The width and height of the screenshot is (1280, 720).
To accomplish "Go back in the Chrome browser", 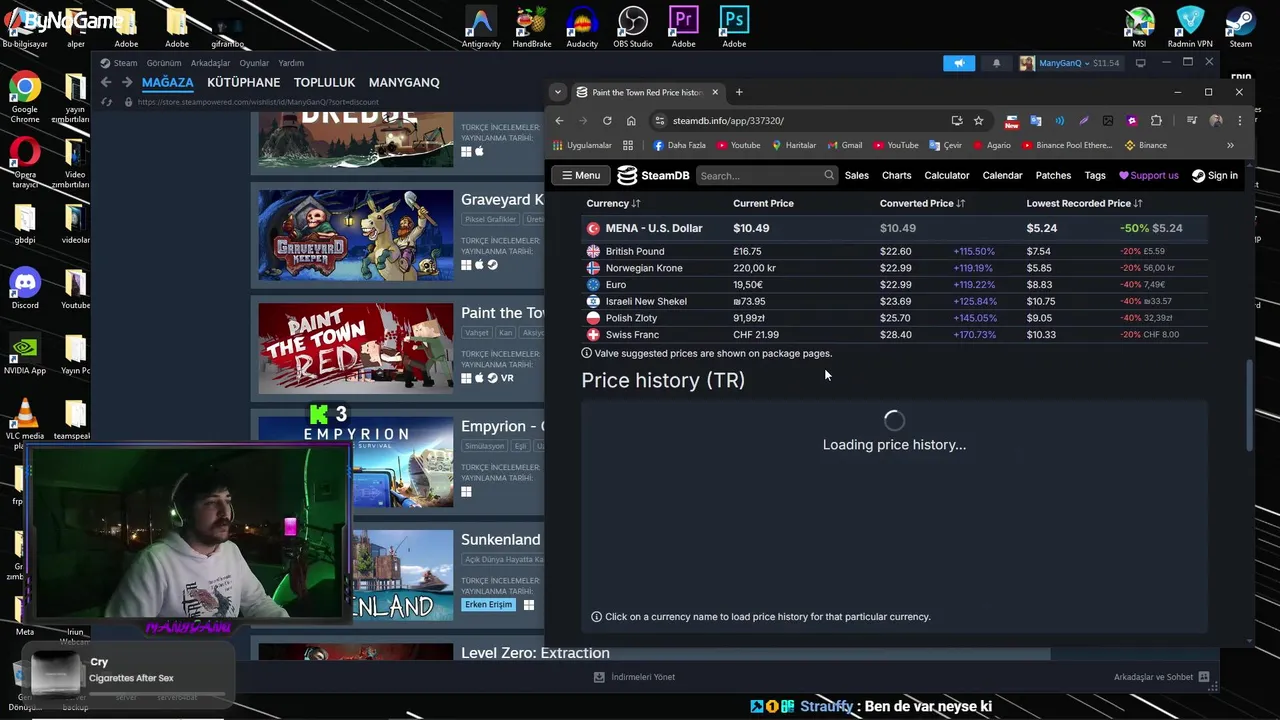I will coord(559,120).
